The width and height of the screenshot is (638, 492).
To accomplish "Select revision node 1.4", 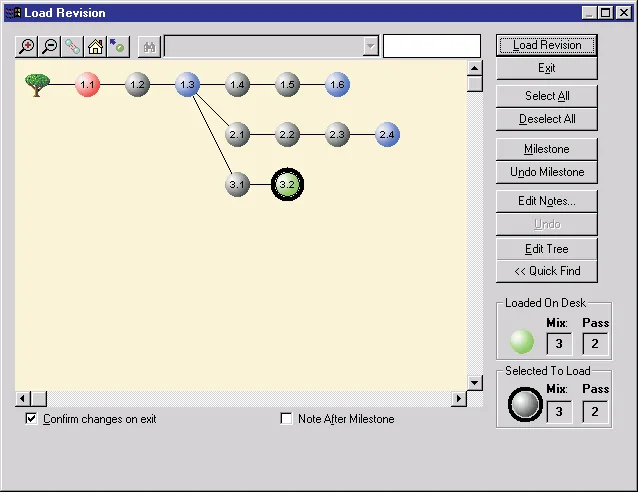I will pos(237,85).
